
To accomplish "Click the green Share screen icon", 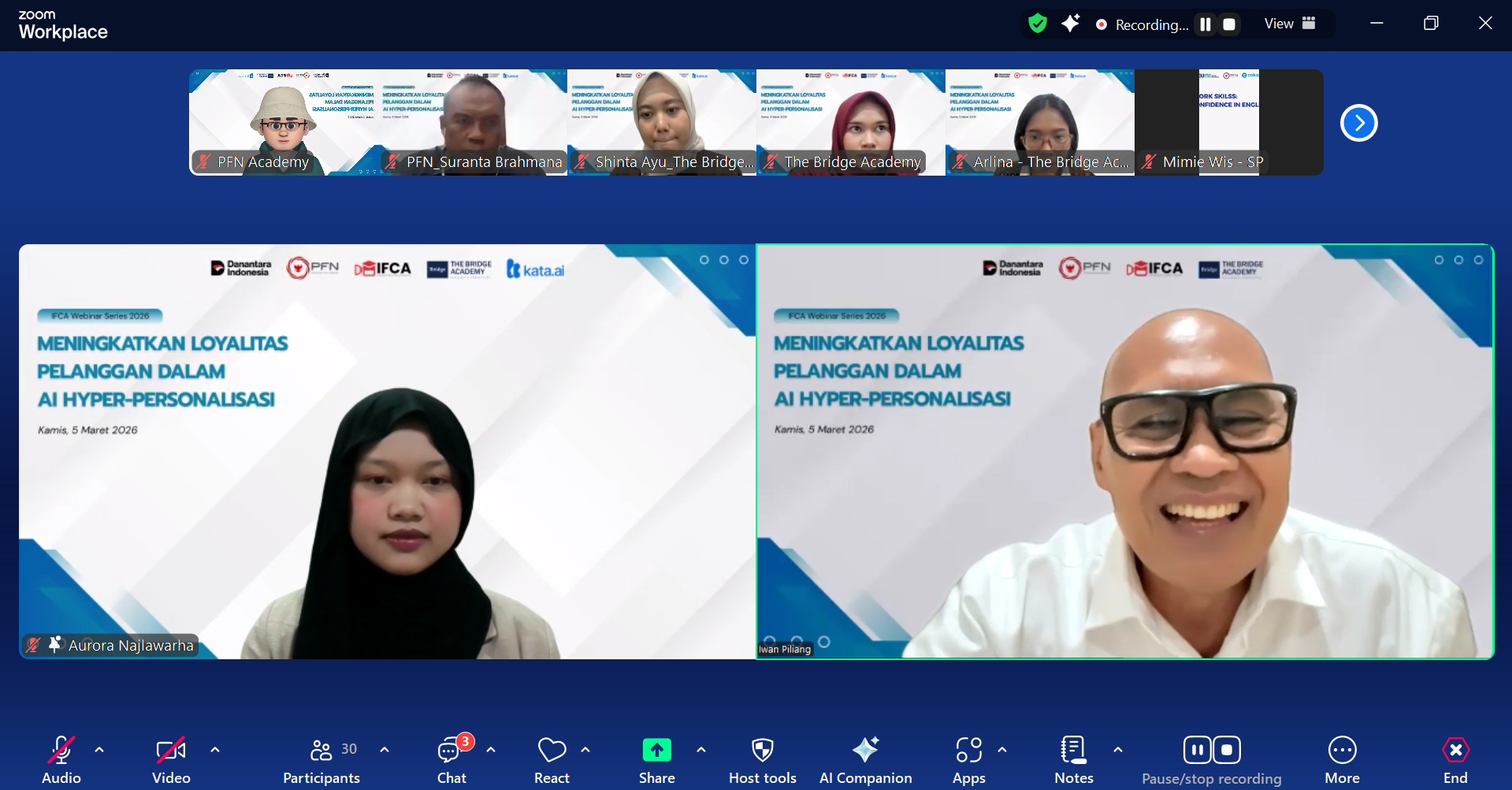I will tap(657, 750).
